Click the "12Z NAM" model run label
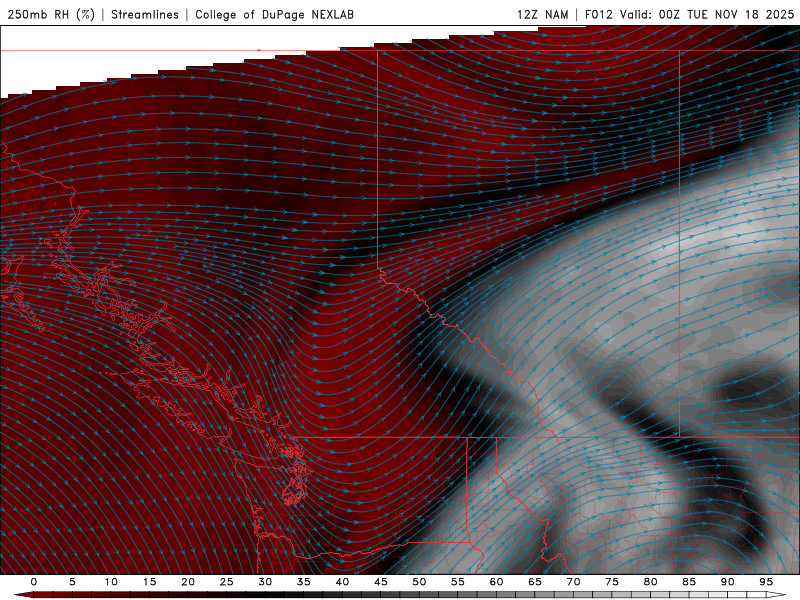This screenshot has height=600, width=800. pyautogui.click(x=542, y=14)
